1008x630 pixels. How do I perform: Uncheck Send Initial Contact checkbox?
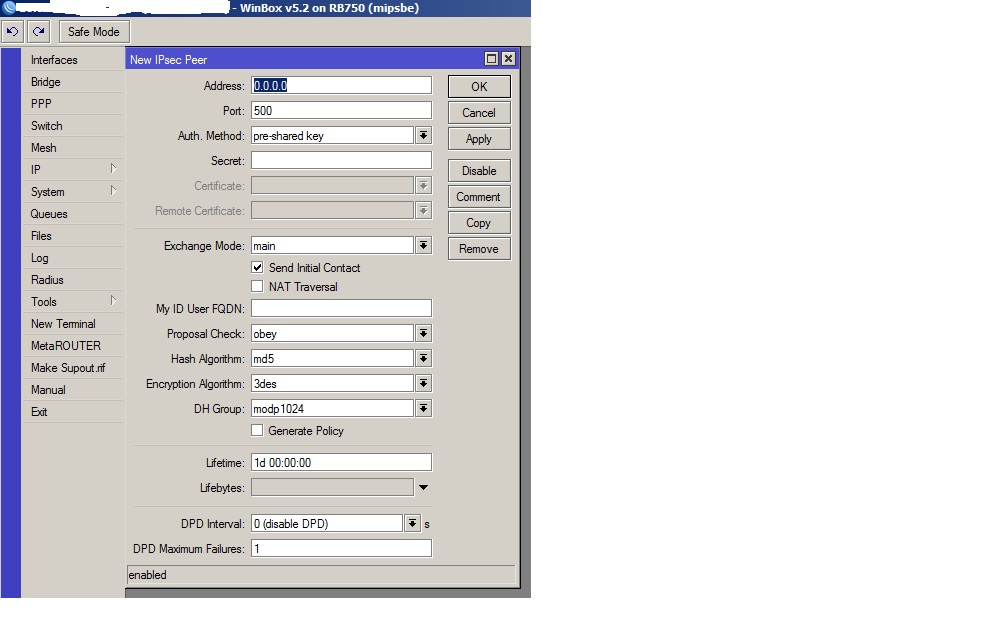257,267
